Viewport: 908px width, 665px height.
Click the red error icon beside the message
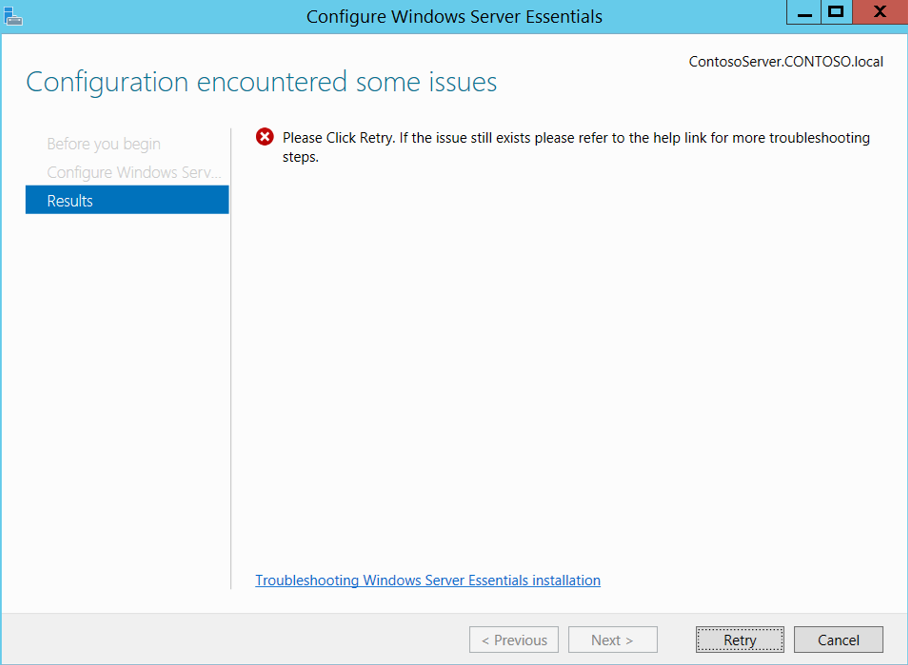pos(265,137)
